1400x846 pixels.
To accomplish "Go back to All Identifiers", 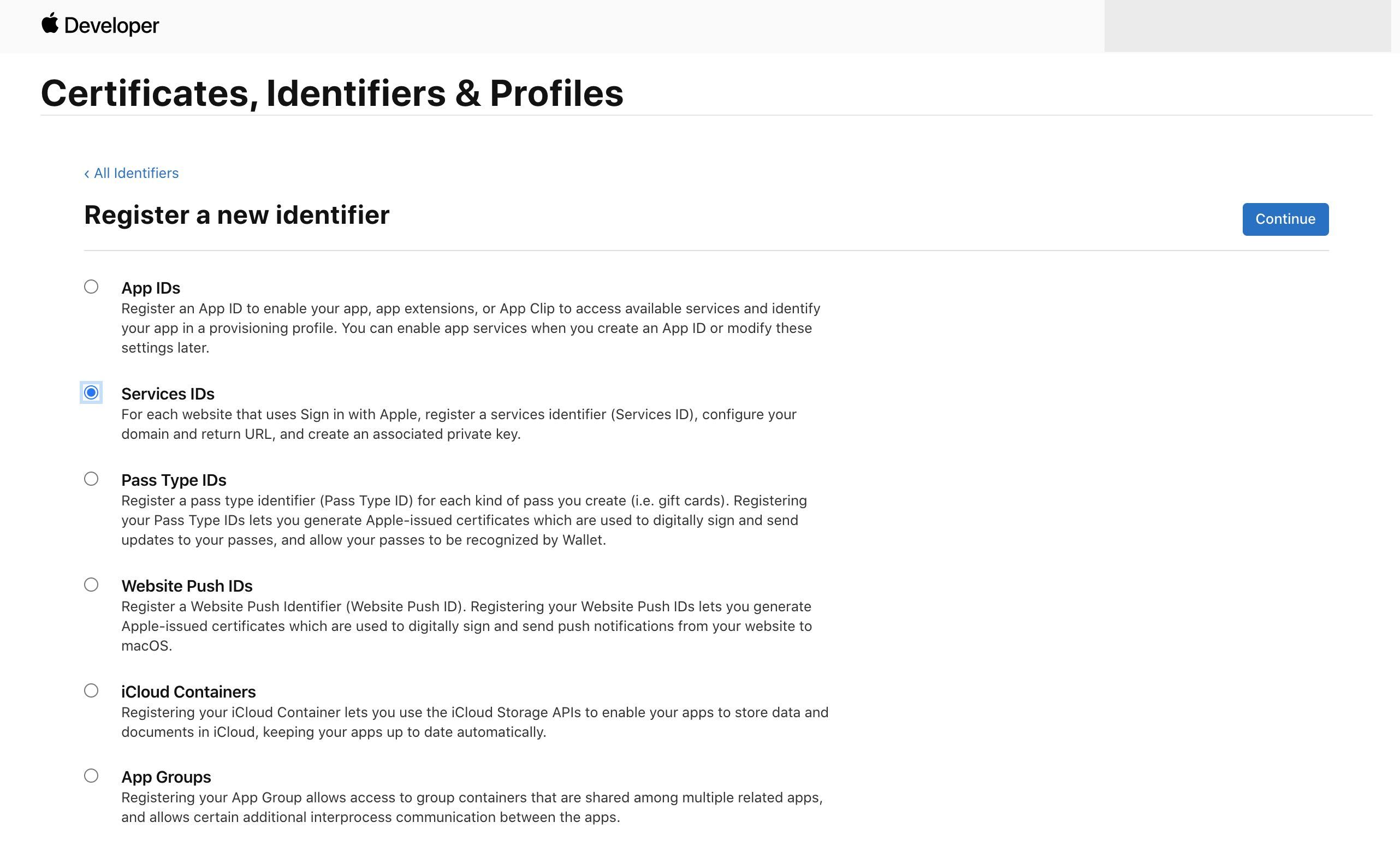I will 131,173.
